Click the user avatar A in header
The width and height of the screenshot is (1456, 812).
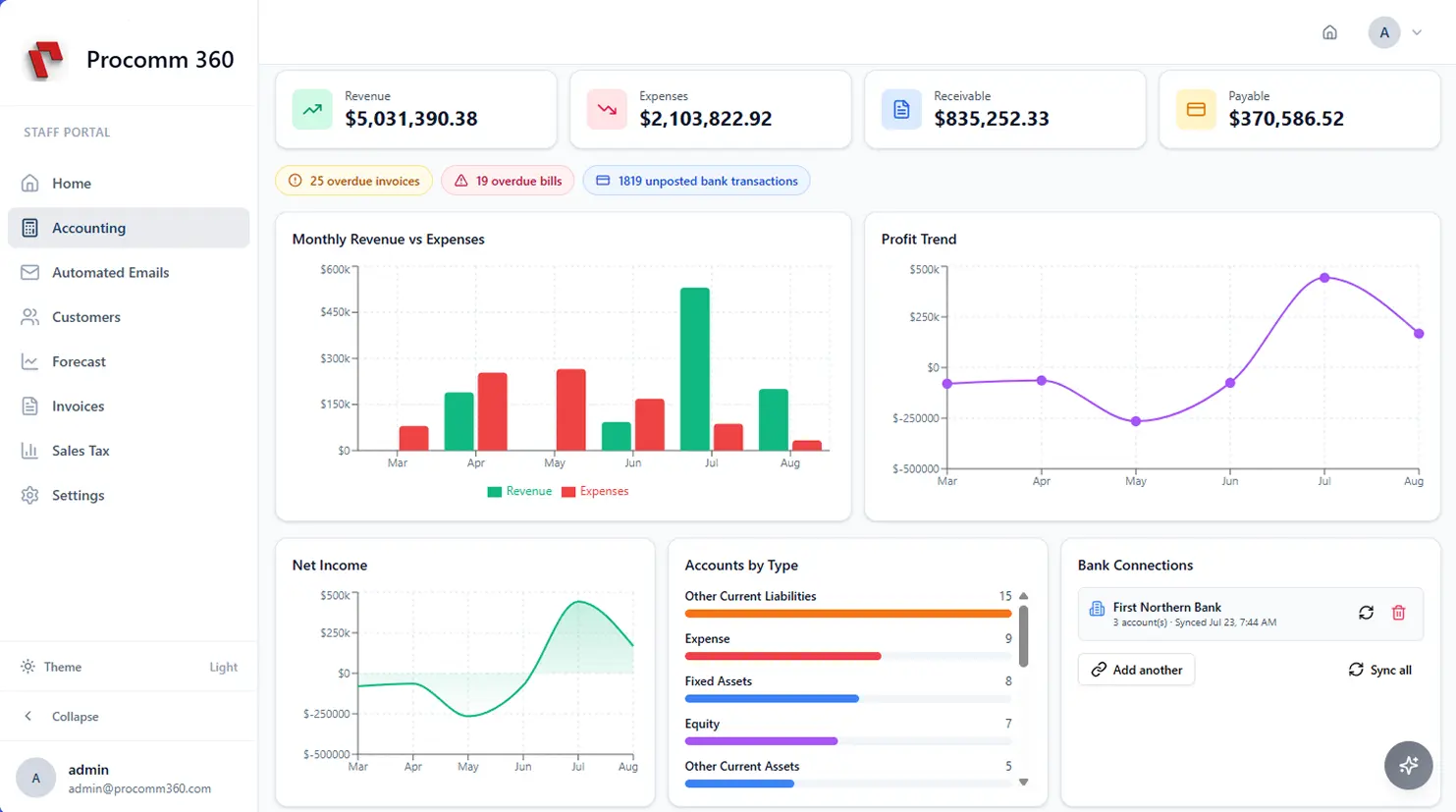point(1384,32)
